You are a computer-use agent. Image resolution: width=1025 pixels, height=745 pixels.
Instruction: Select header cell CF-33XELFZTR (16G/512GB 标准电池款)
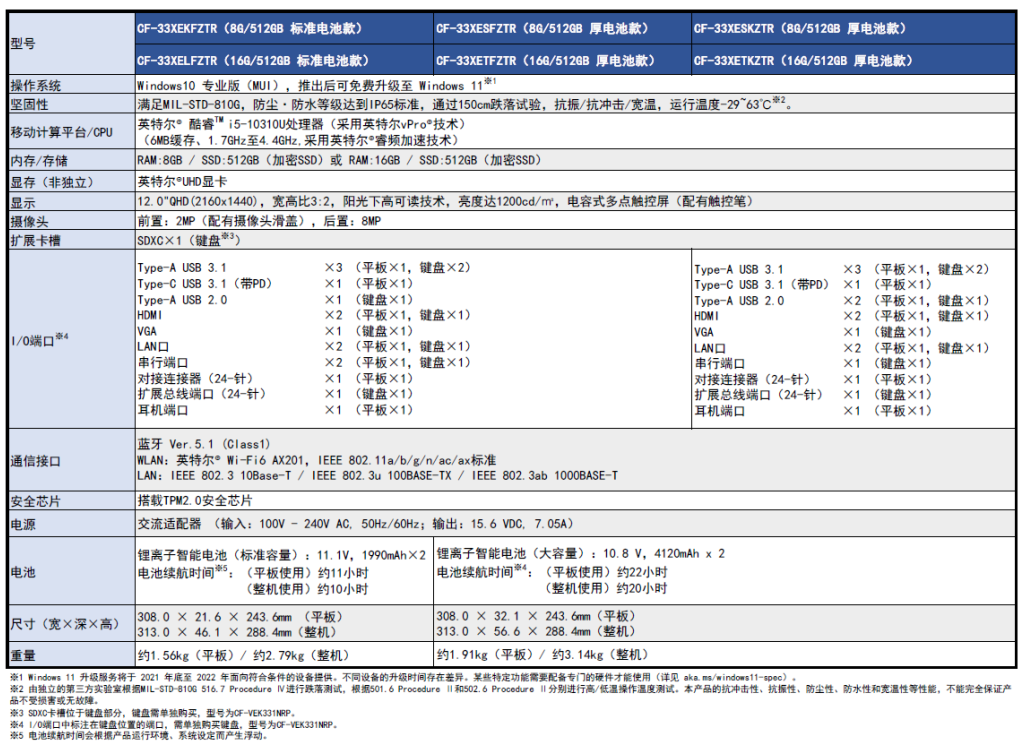coord(284,60)
